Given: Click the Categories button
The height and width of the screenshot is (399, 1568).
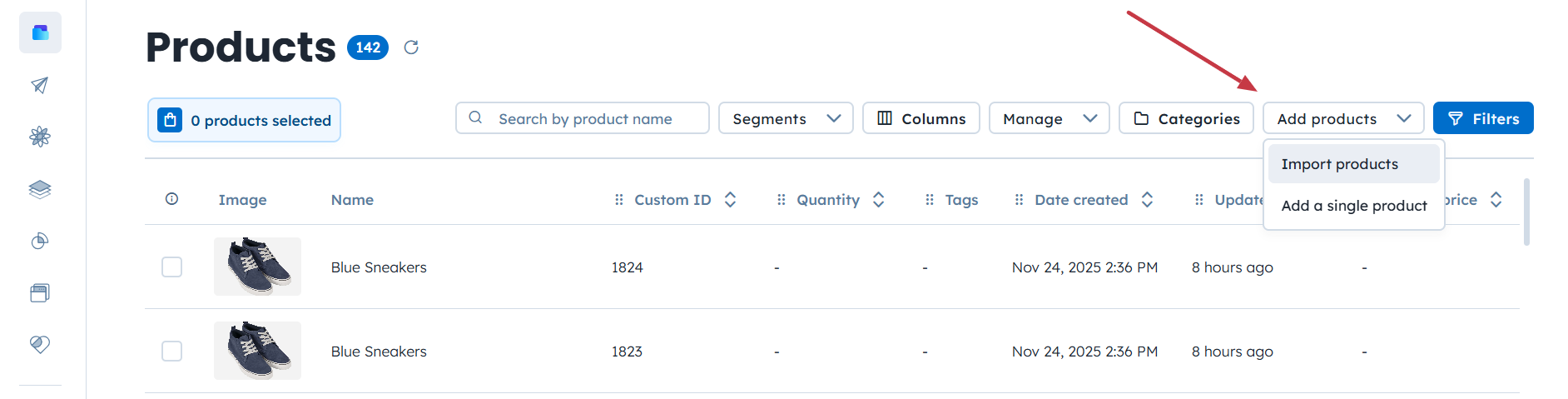Looking at the screenshot, I should [x=1186, y=118].
